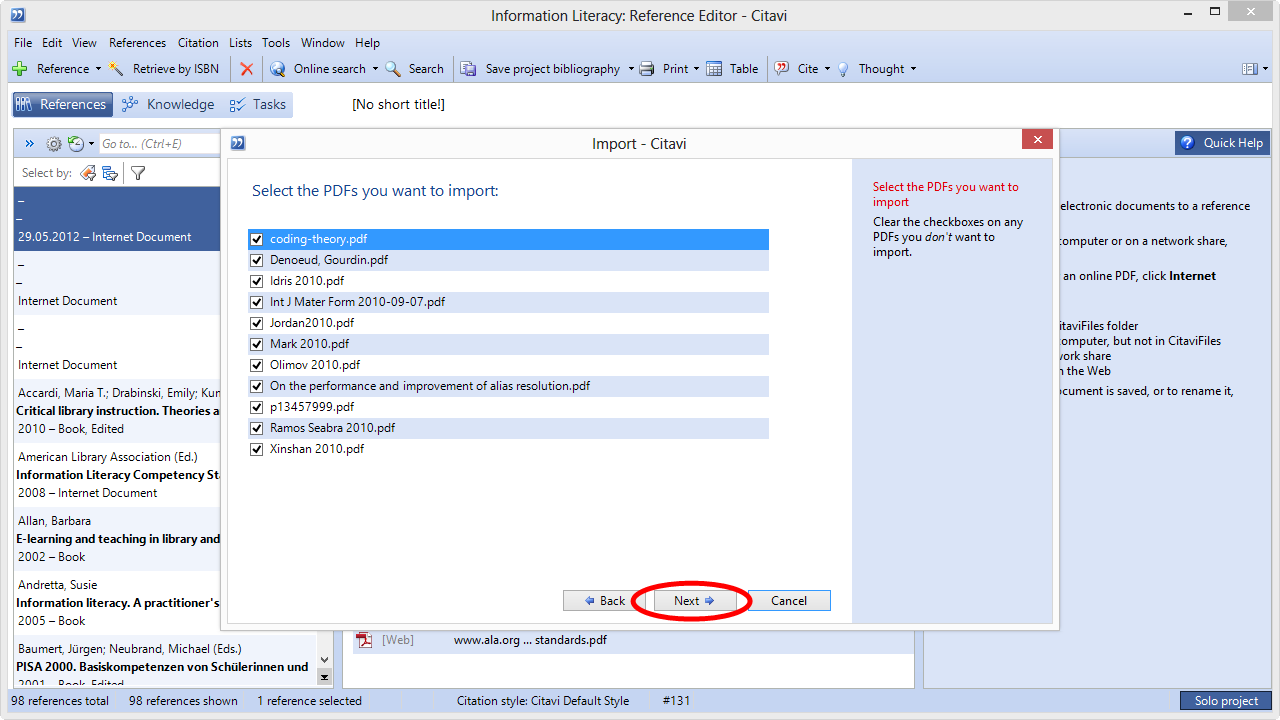Click www.ala.org standards.pdf file entry
Screen dimensions: 1280x720
pyautogui.click(x=530, y=640)
